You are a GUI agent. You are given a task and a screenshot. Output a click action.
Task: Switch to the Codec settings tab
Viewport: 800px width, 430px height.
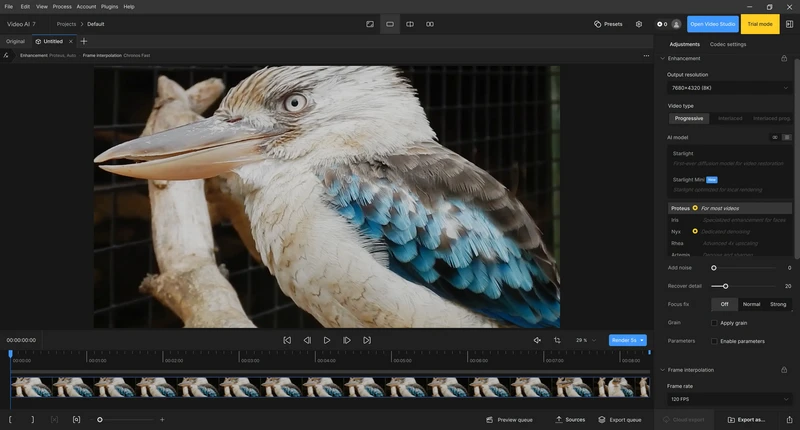pos(728,44)
